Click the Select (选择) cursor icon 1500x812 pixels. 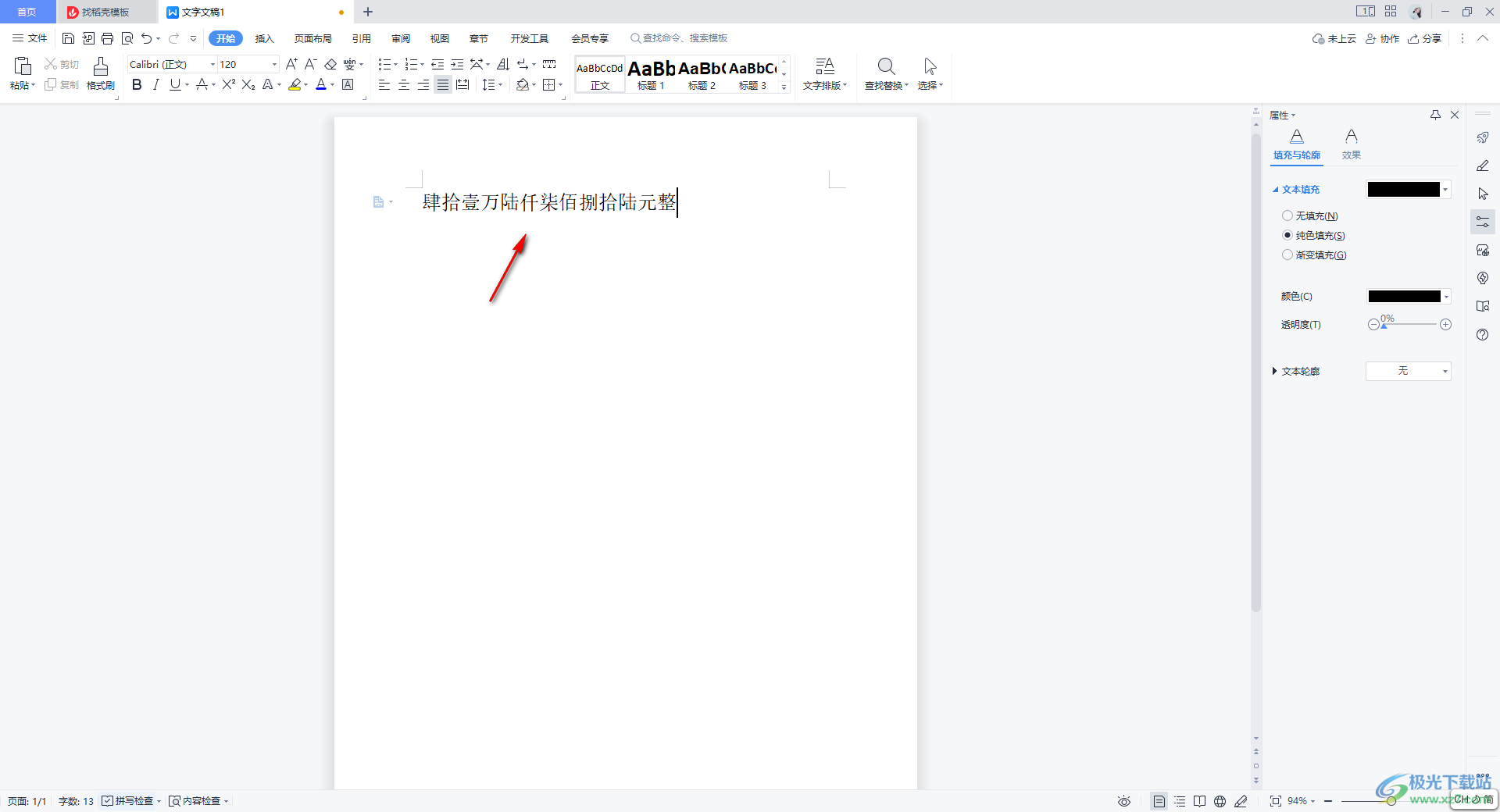tap(930, 73)
